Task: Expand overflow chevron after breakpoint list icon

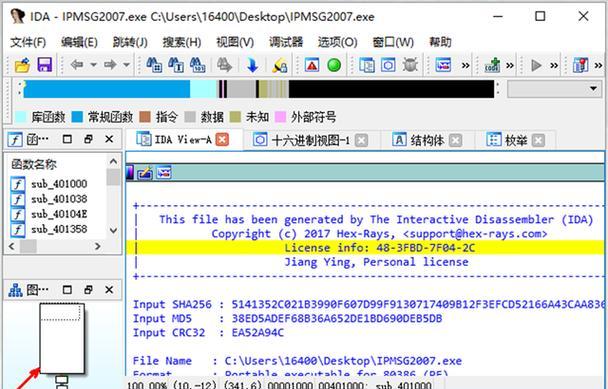Action: click(598, 66)
